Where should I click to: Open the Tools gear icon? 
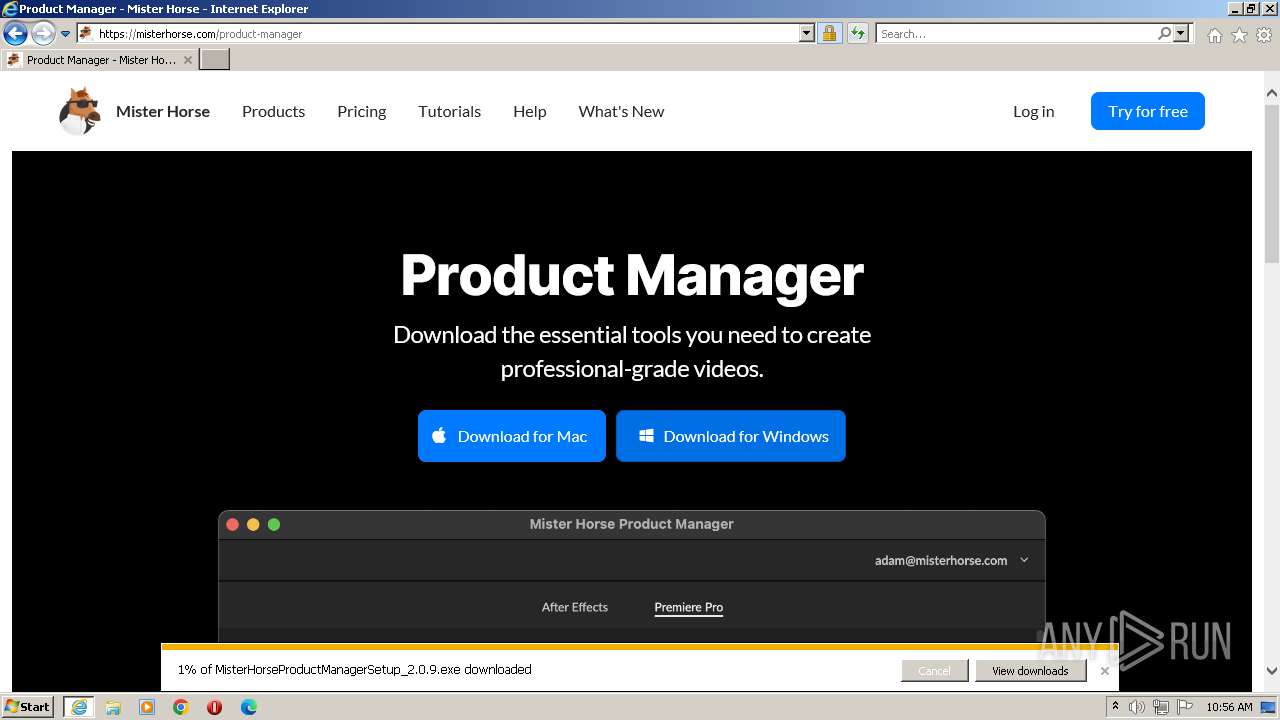click(1264, 35)
